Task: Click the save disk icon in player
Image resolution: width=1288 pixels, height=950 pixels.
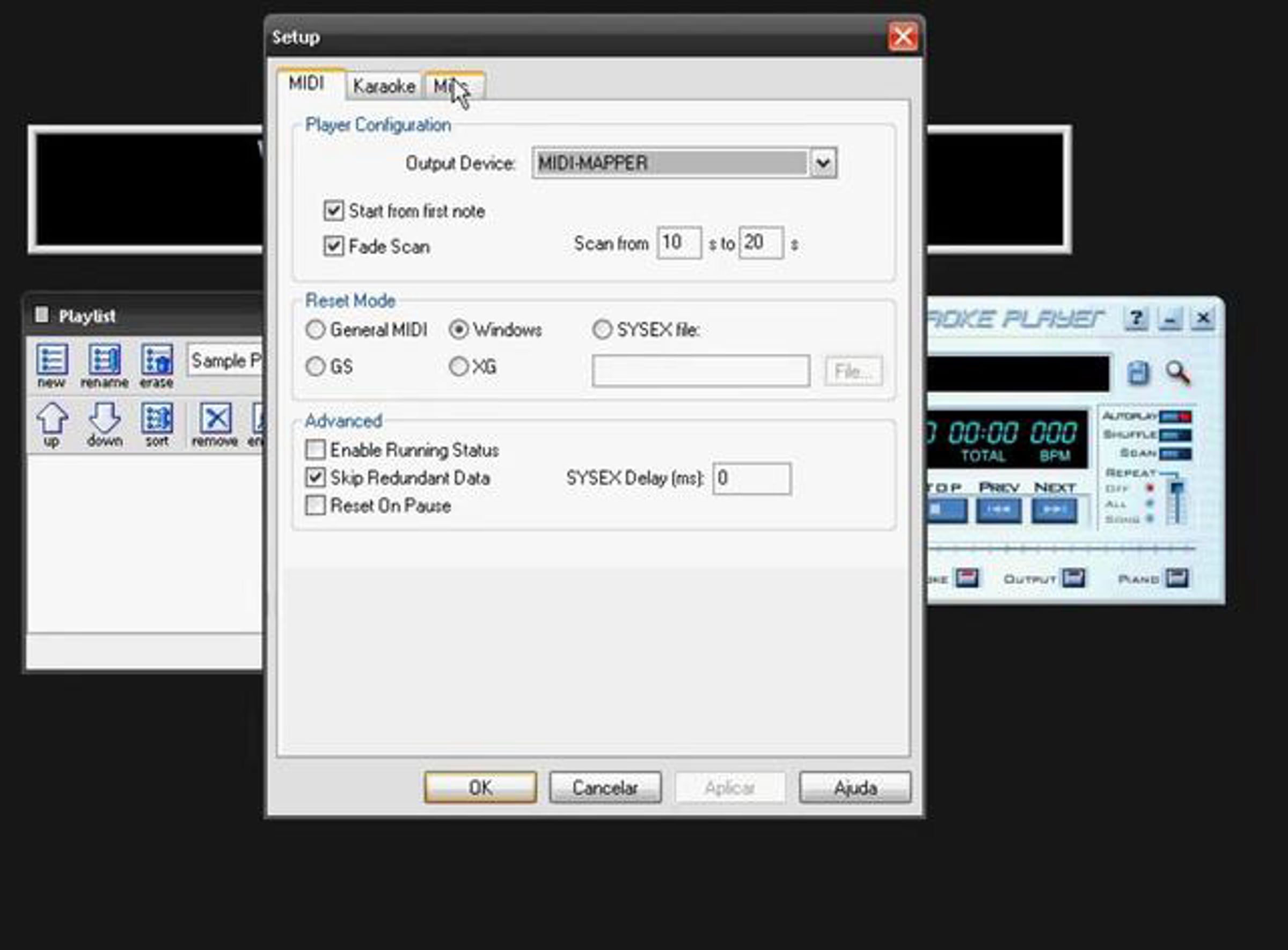Action: click(x=1138, y=373)
